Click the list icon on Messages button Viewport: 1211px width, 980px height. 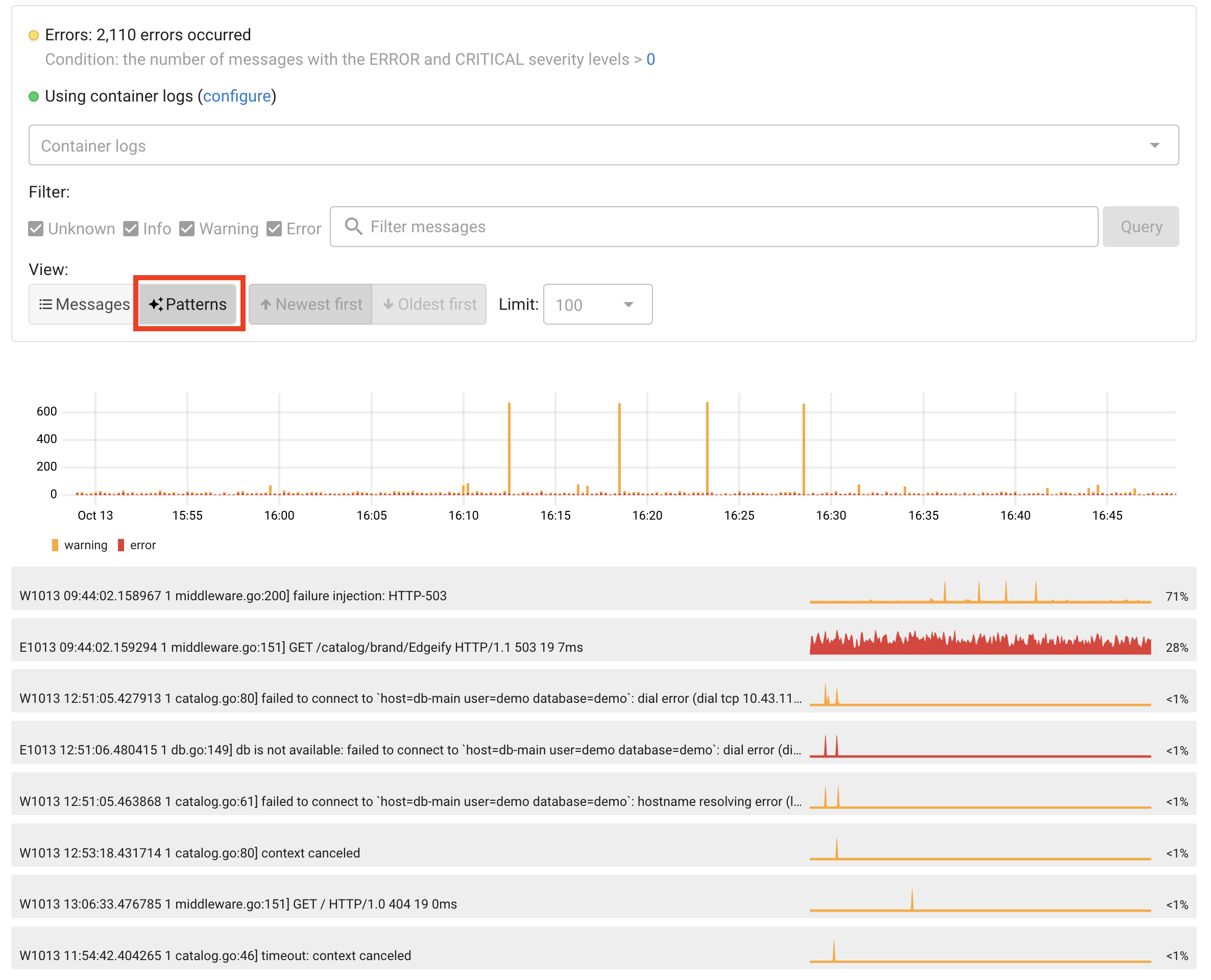point(45,304)
